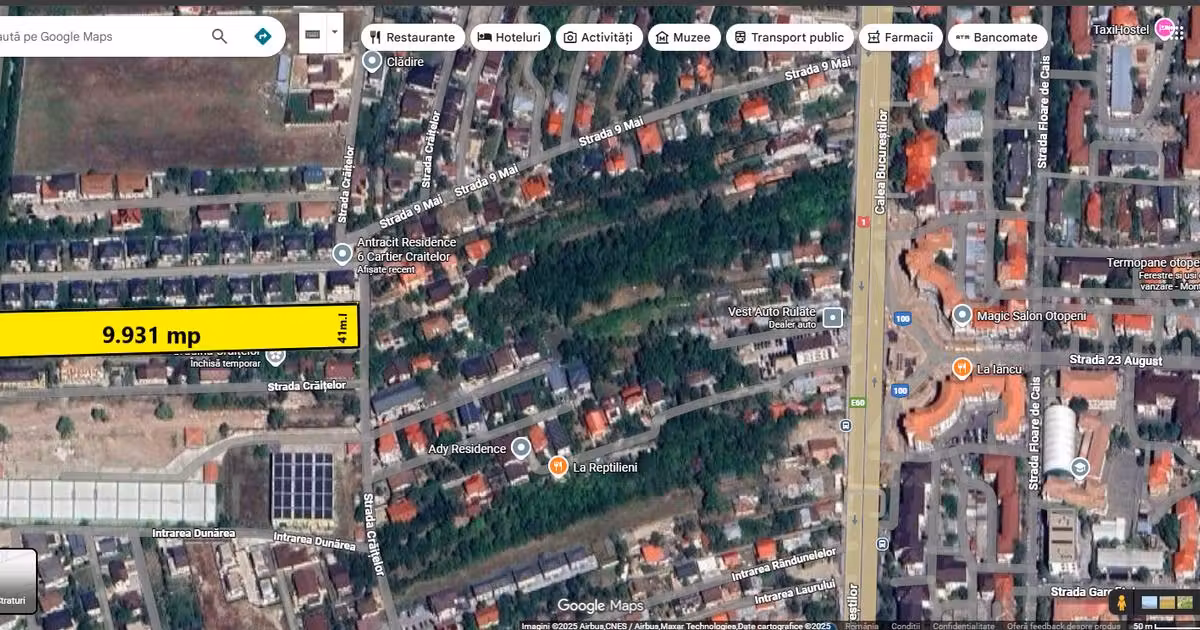Filter map by Restaurante
The height and width of the screenshot is (630, 1200).
tap(412, 37)
